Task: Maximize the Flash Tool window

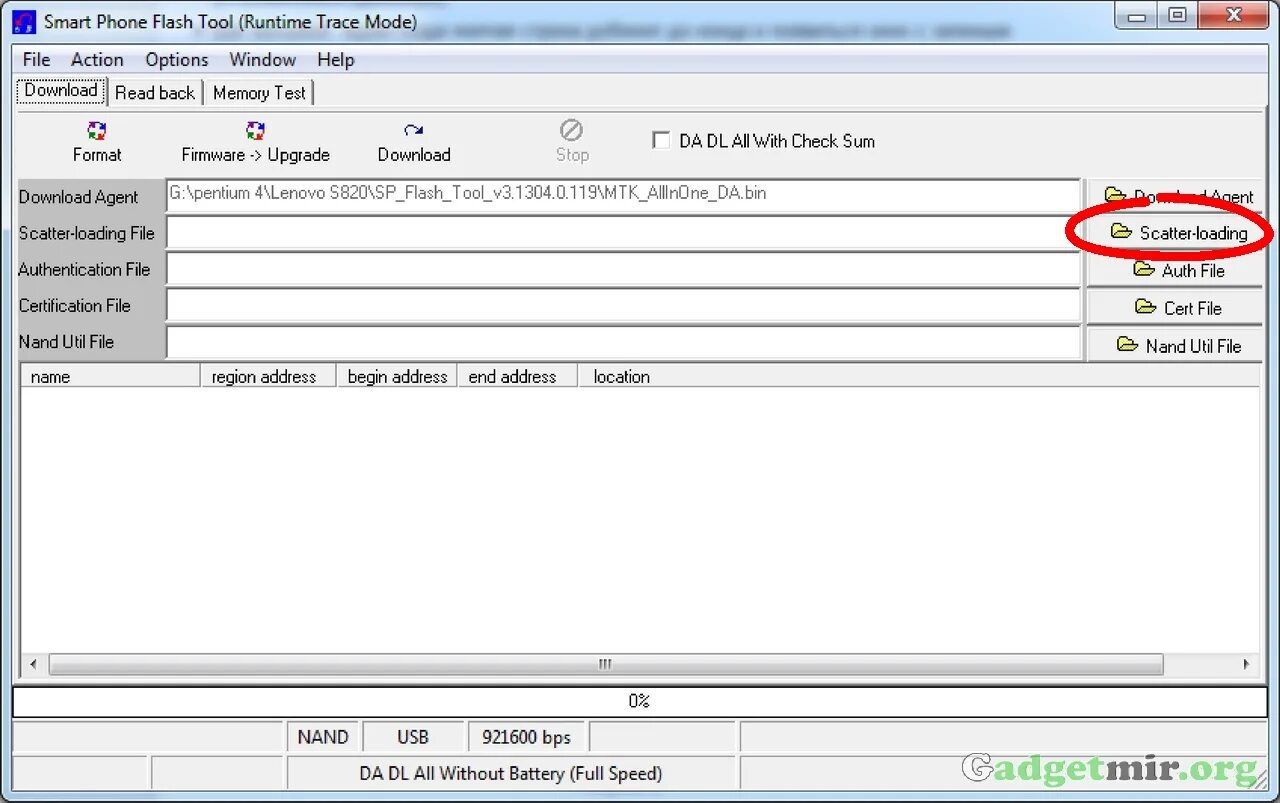Action: click(x=1178, y=15)
